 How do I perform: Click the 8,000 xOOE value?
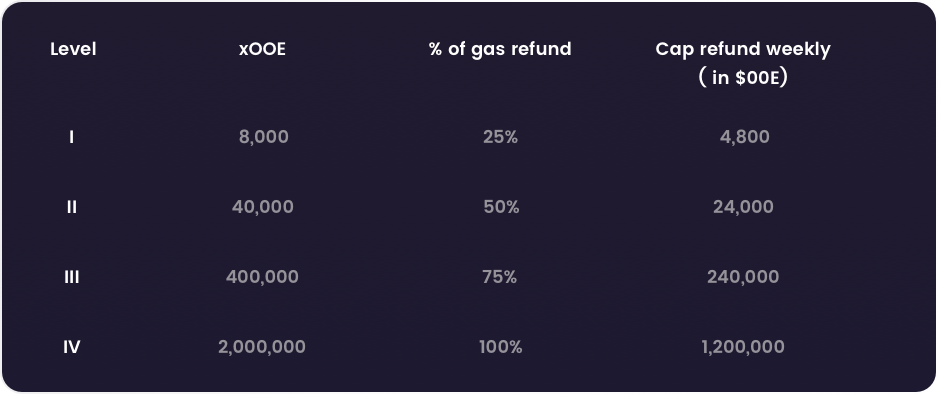(263, 137)
